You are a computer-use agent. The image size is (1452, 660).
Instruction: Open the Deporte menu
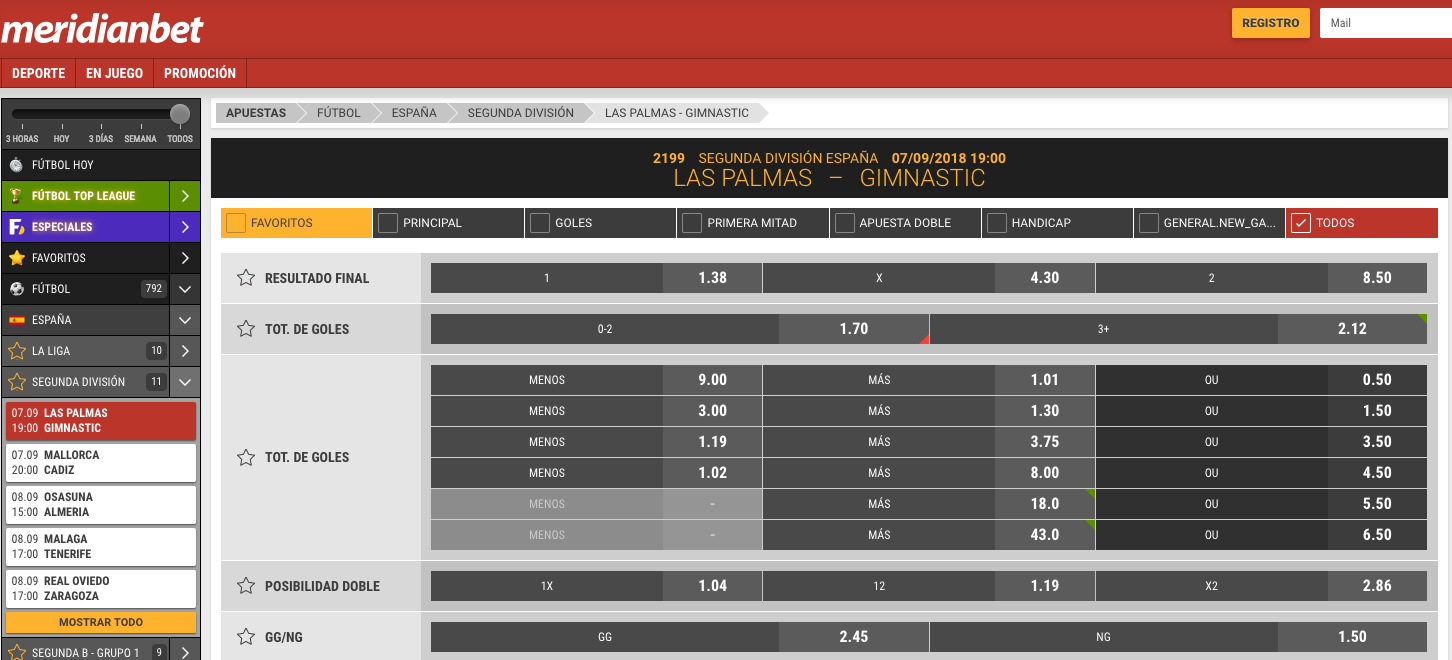tap(39, 73)
